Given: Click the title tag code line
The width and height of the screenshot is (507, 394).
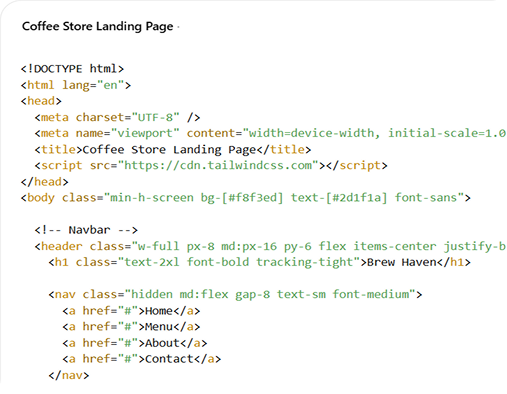Looking at the screenshot, I should click(173, 150).
